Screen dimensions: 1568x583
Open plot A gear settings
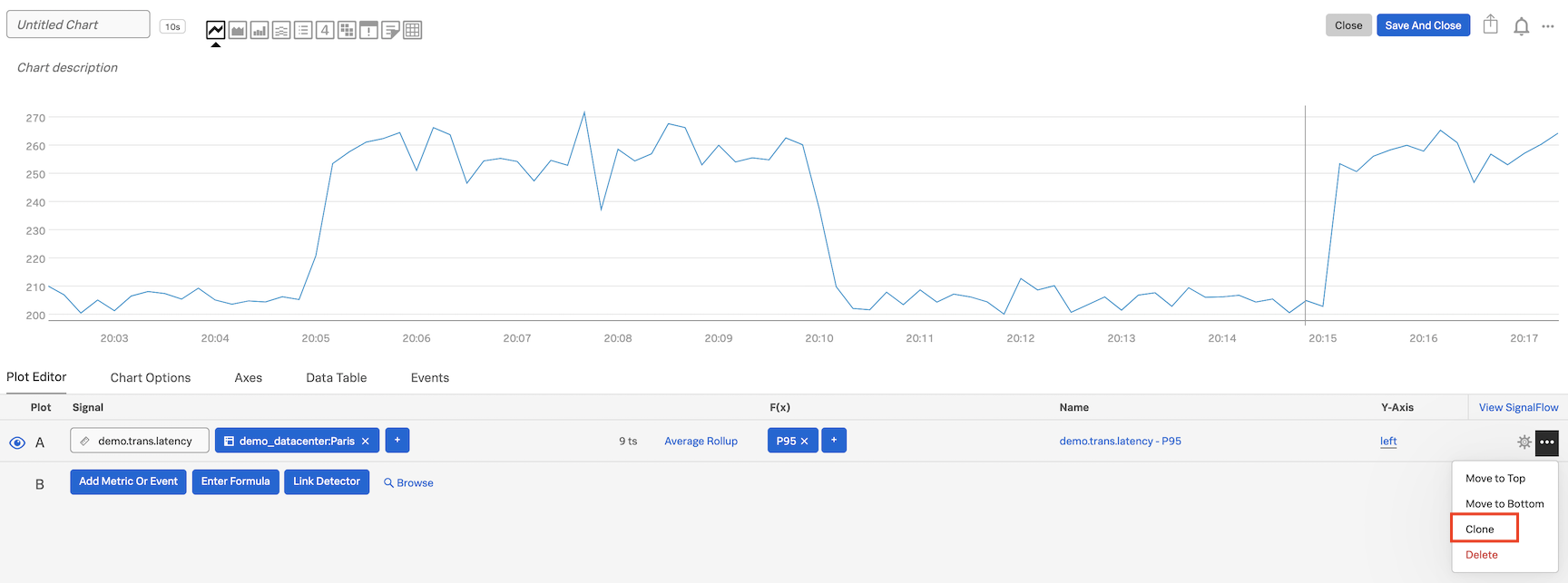pos(1524,442)
